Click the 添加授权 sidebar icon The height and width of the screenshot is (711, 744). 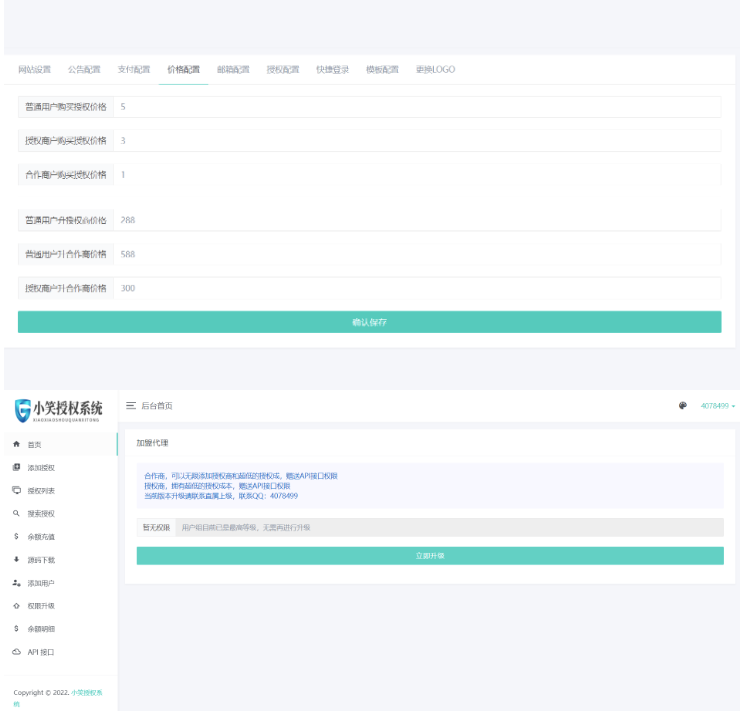click(x=17, y=467)
